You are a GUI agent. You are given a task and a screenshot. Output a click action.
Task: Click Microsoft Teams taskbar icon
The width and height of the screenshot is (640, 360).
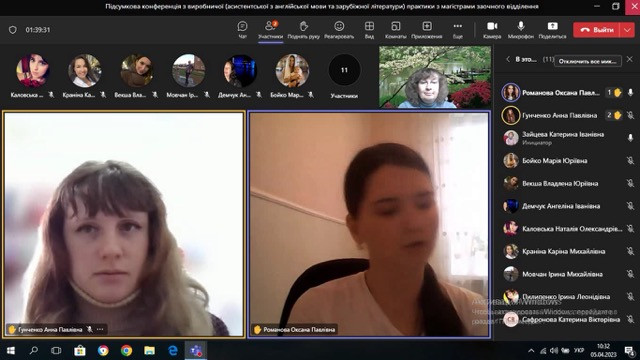coord(196,351)
